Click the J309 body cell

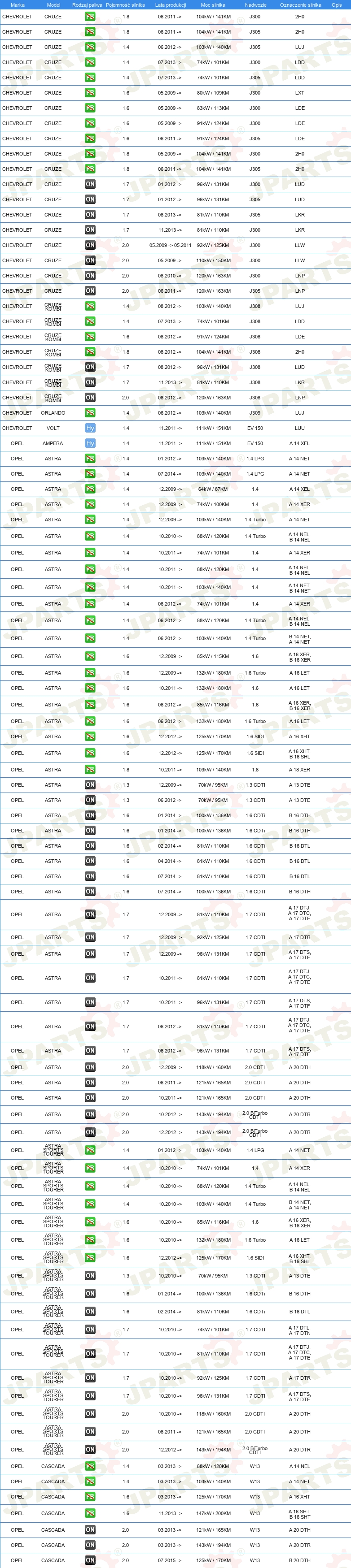[x=254, y=413]
